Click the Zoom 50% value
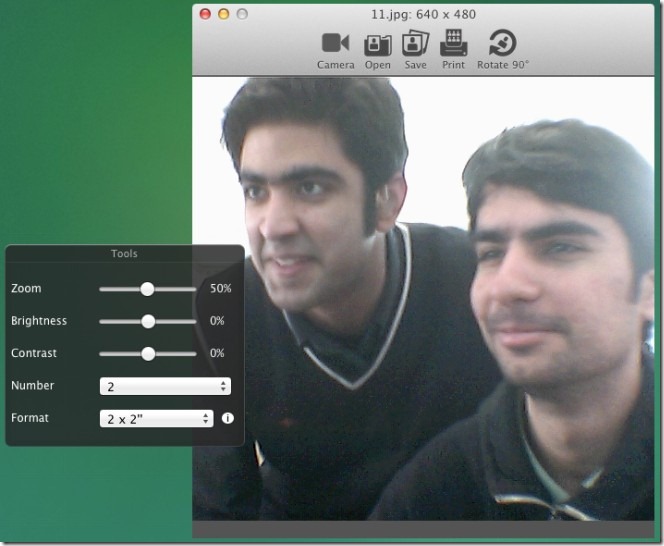Screen dimensions: 664x546 (221, 288)
